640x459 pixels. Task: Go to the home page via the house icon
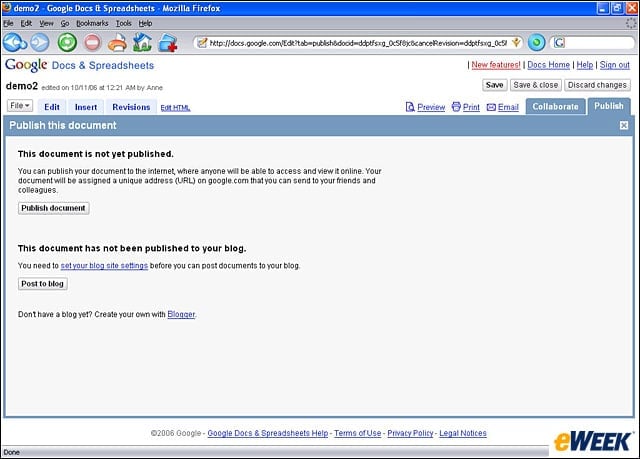pyautogui.click(x=142, y=42)
